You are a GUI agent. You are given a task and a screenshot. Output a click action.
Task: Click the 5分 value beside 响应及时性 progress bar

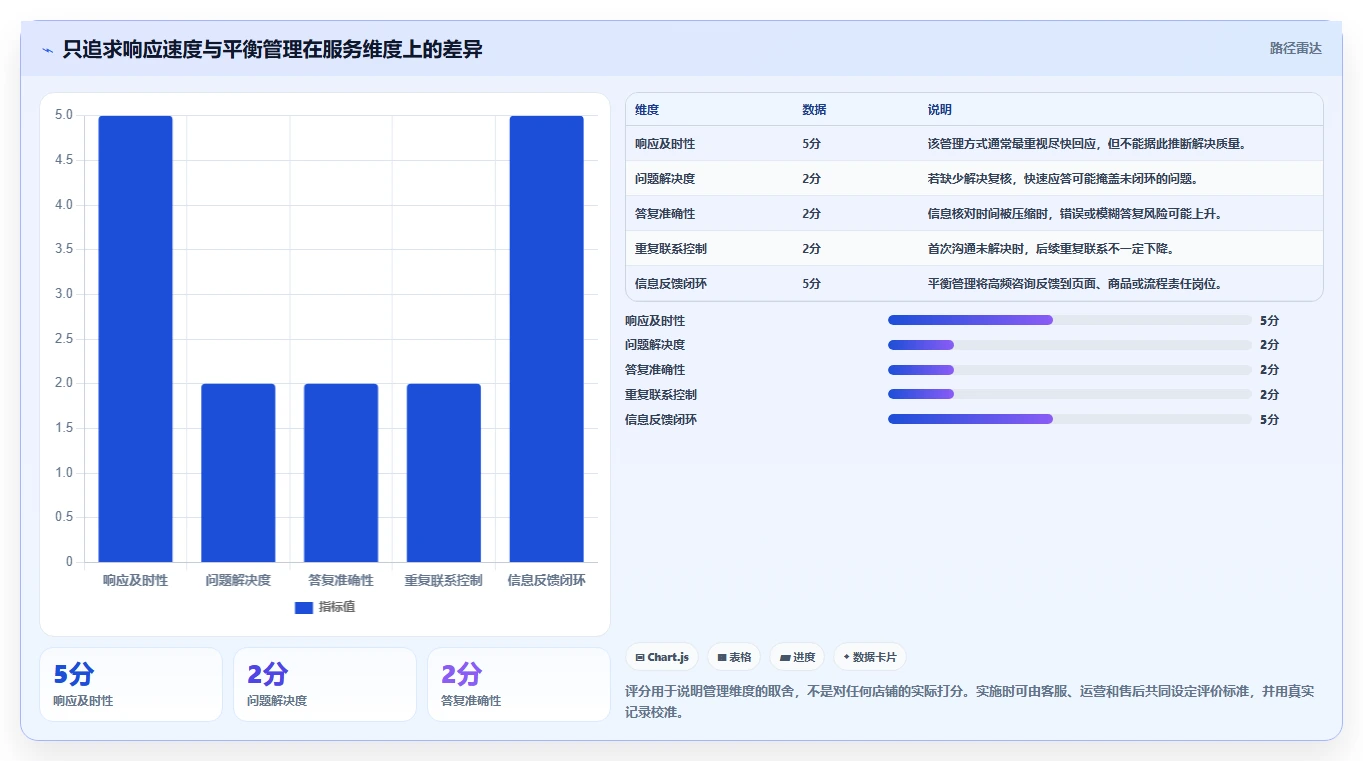[x=1269, y=321]
